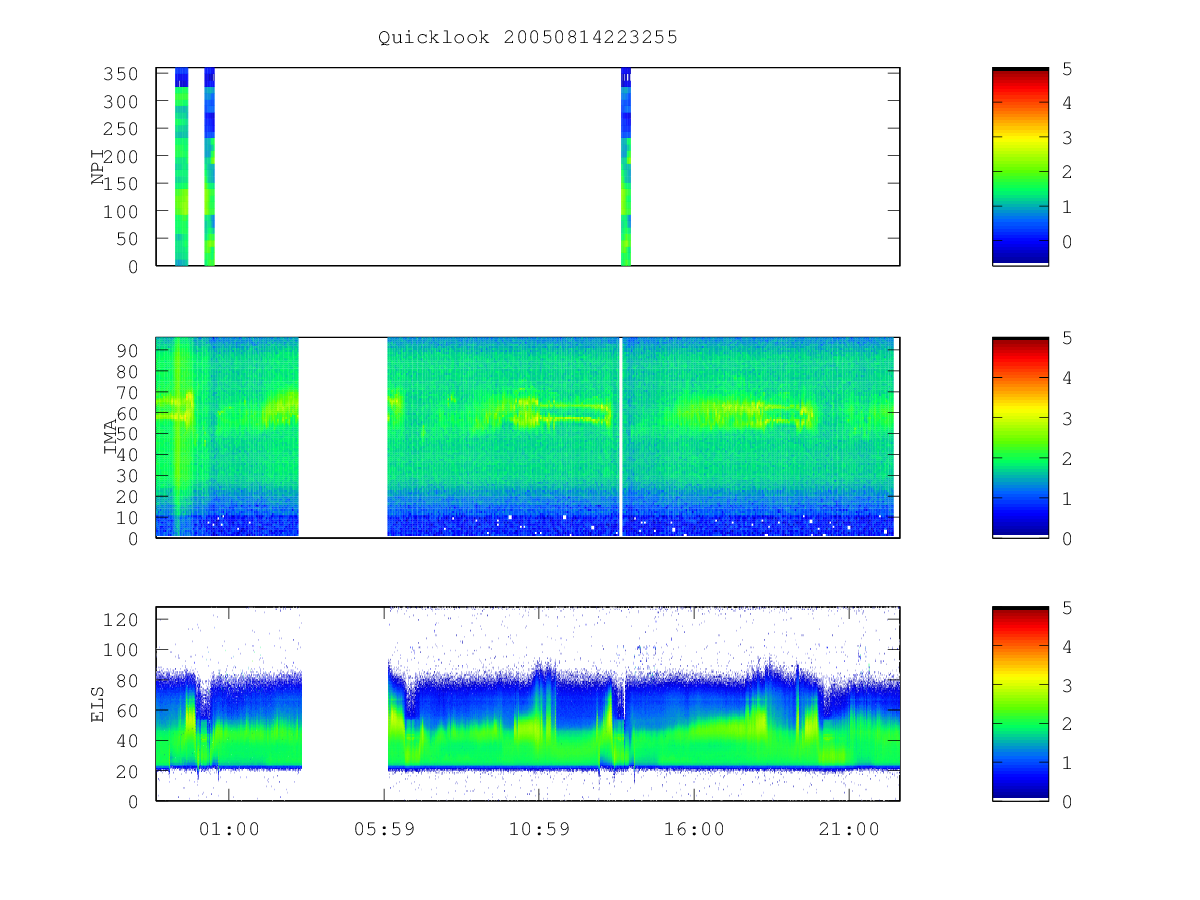Click the 16:00 time tick label
Screen dimensions: 1200x900
[694, 829]
